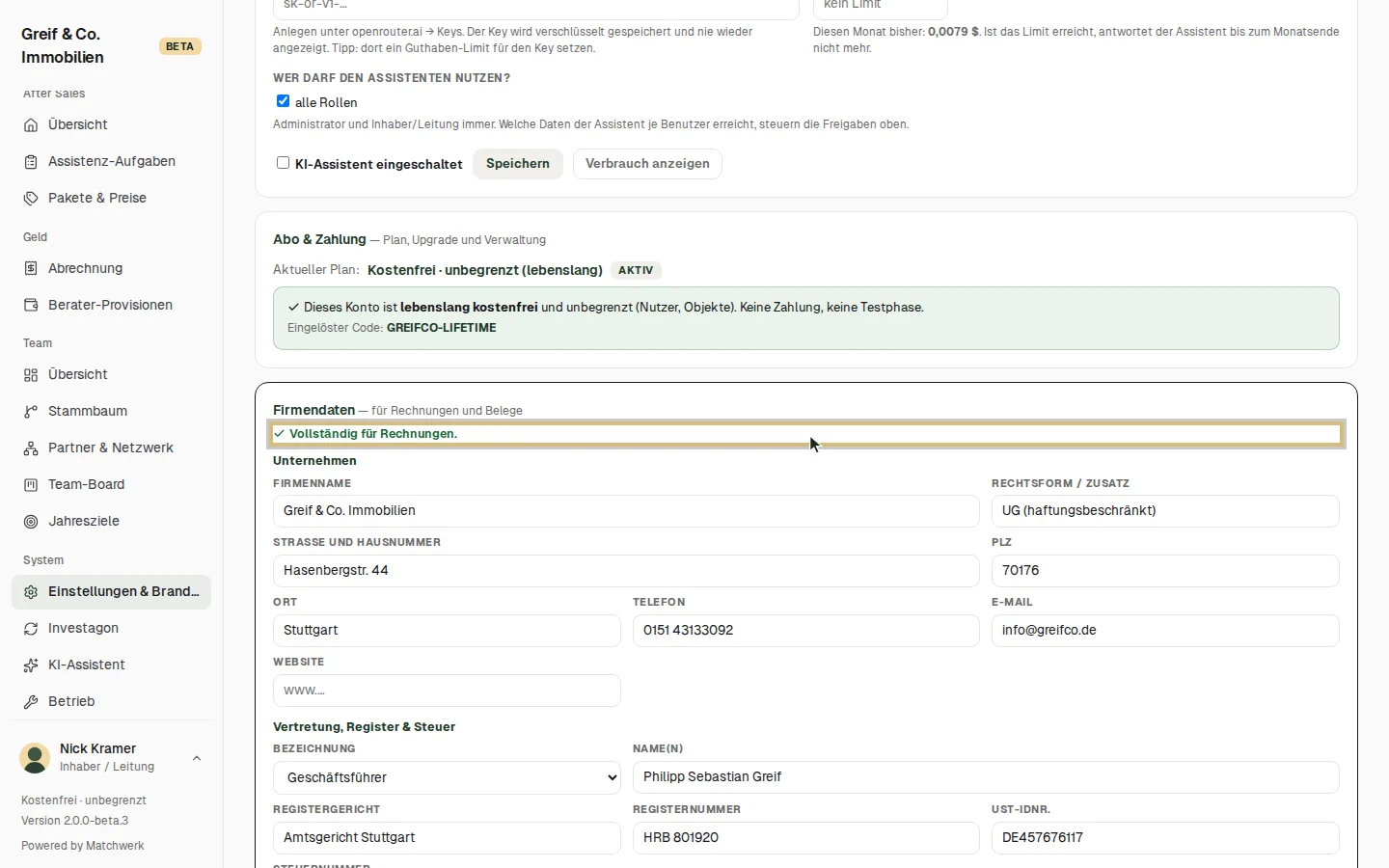
Task: Click the Verbrauch anzeigen button
Action: click(x=647, y=164)
